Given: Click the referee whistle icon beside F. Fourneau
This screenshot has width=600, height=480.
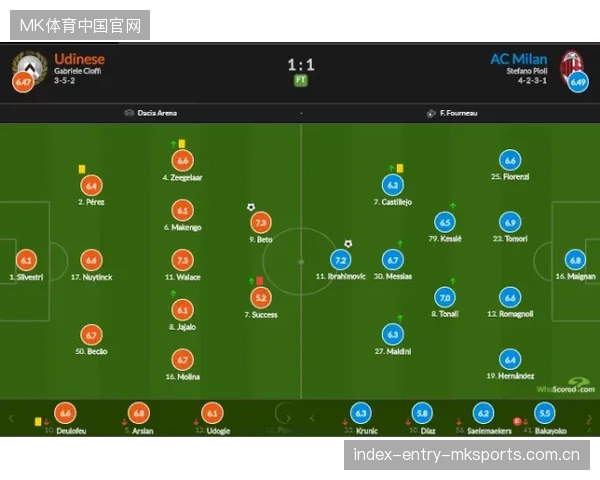Looking at the screenshot, I should [431, 113].
